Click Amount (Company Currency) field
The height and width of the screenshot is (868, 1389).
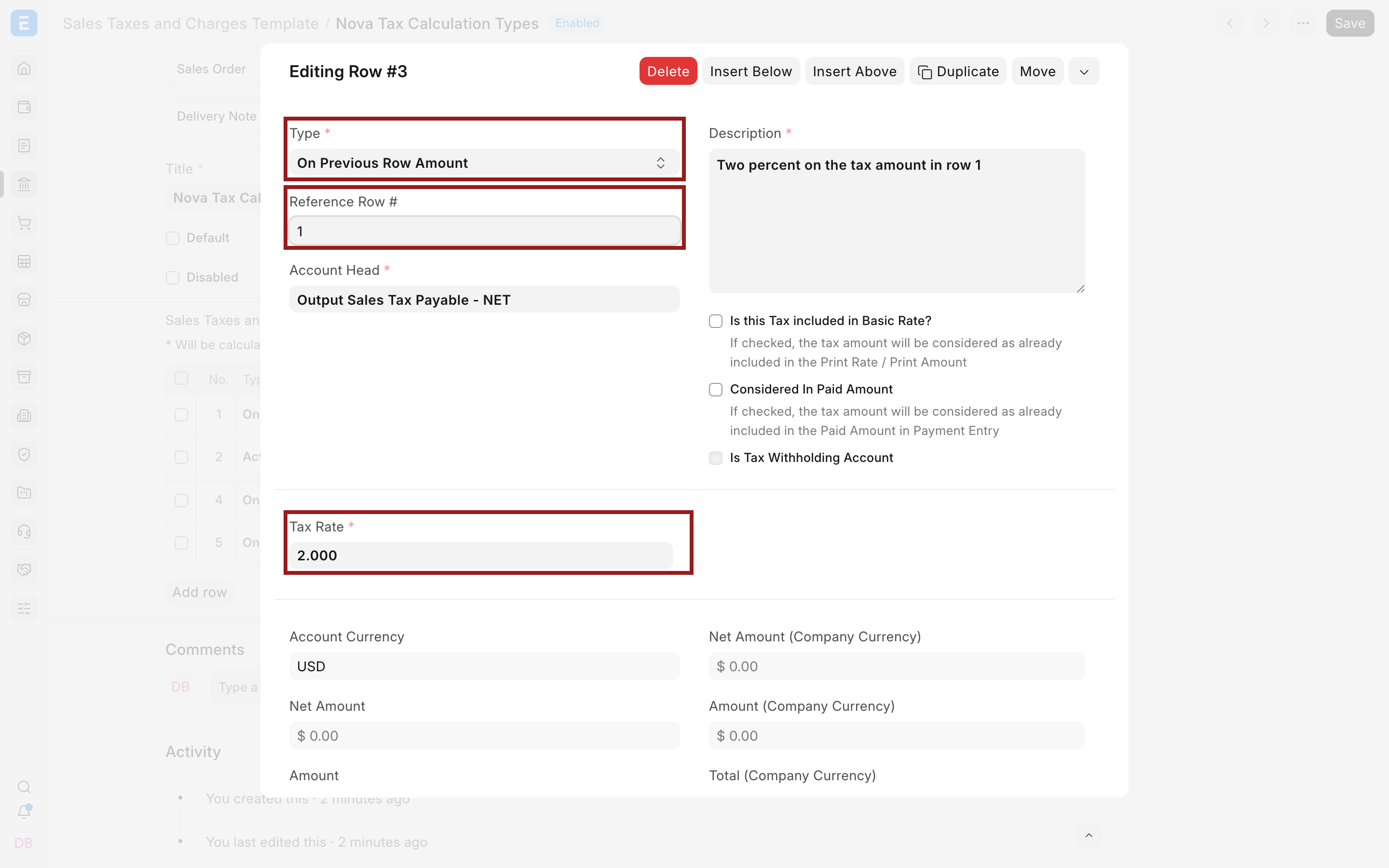[x=897, y=735]
